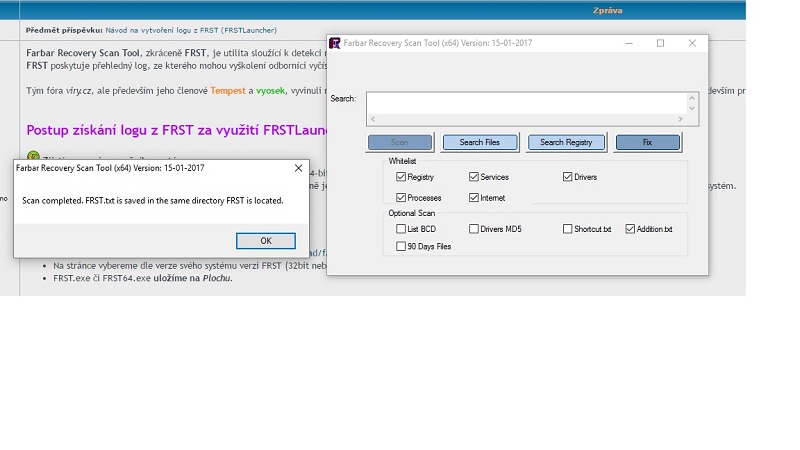Image resolution: width=800 pixels, height=450 pixels.
Task: Click the Whitelist group label
Action: [x=402, y=161]
